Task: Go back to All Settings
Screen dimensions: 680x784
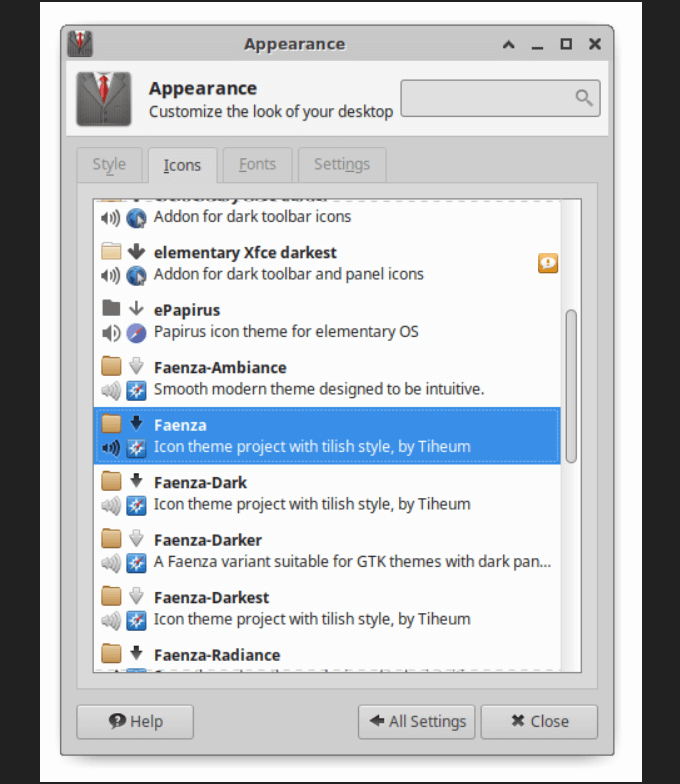Action: click(416, 722)
